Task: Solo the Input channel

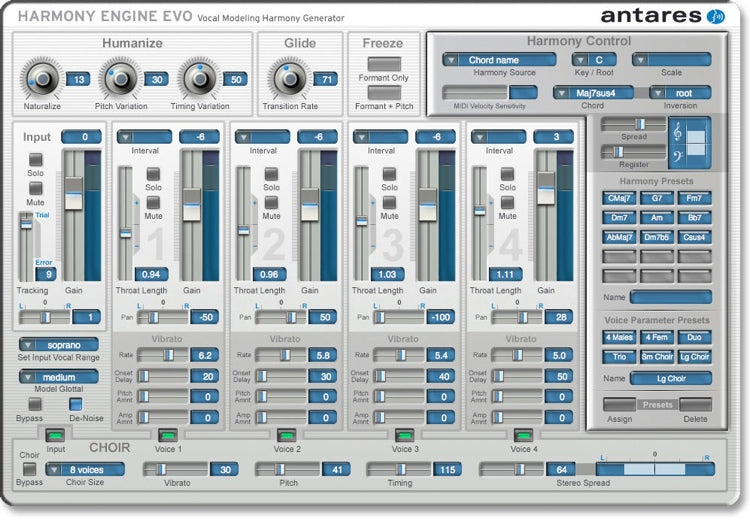Action: pos(36,160)
